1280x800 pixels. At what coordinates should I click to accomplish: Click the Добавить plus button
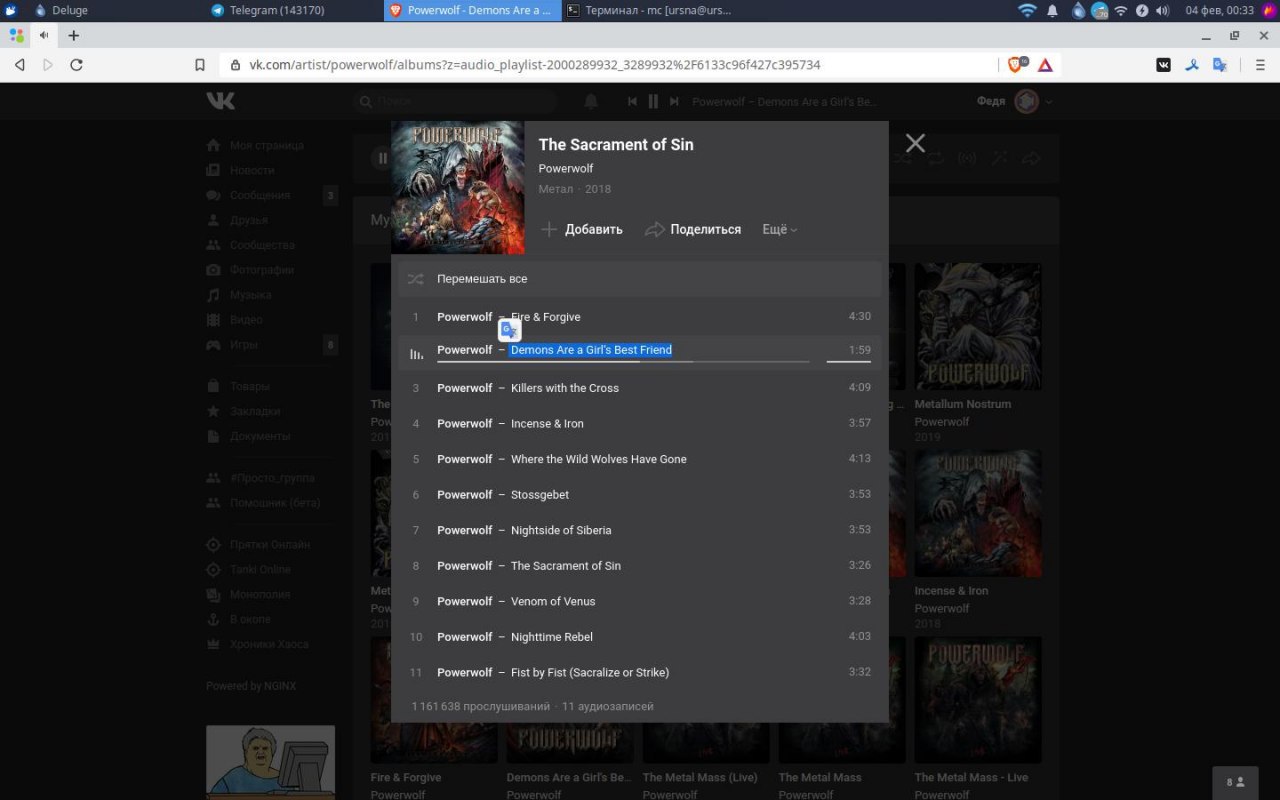pyautogui.click(x=582, y=229)
